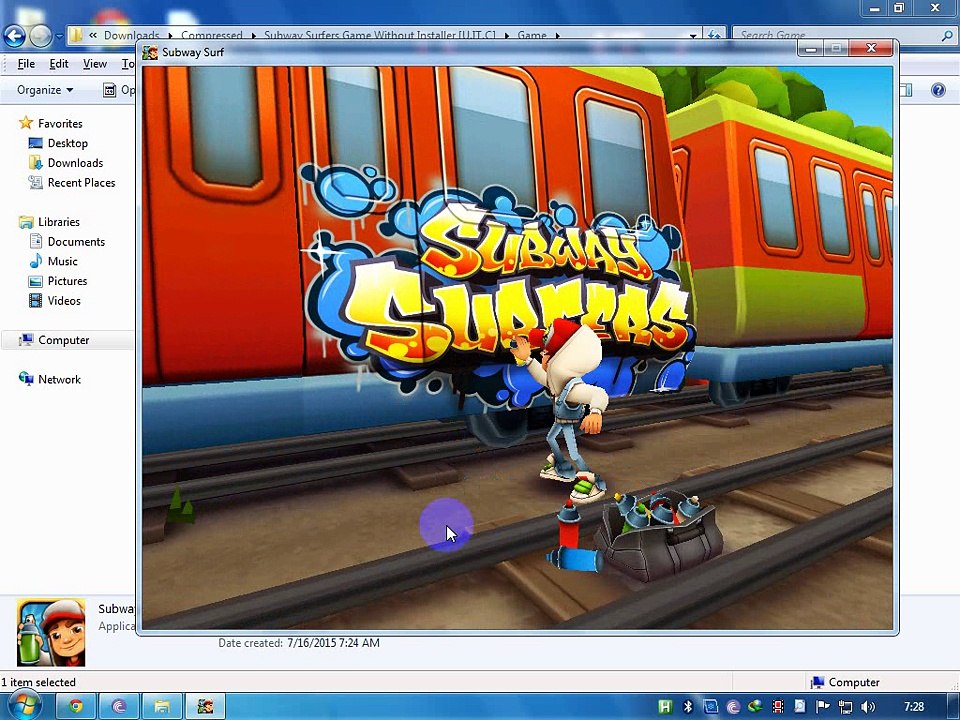960x720 pixels.
Task: Click the Game breadcrumb in address bar
Action: [532, 36]
